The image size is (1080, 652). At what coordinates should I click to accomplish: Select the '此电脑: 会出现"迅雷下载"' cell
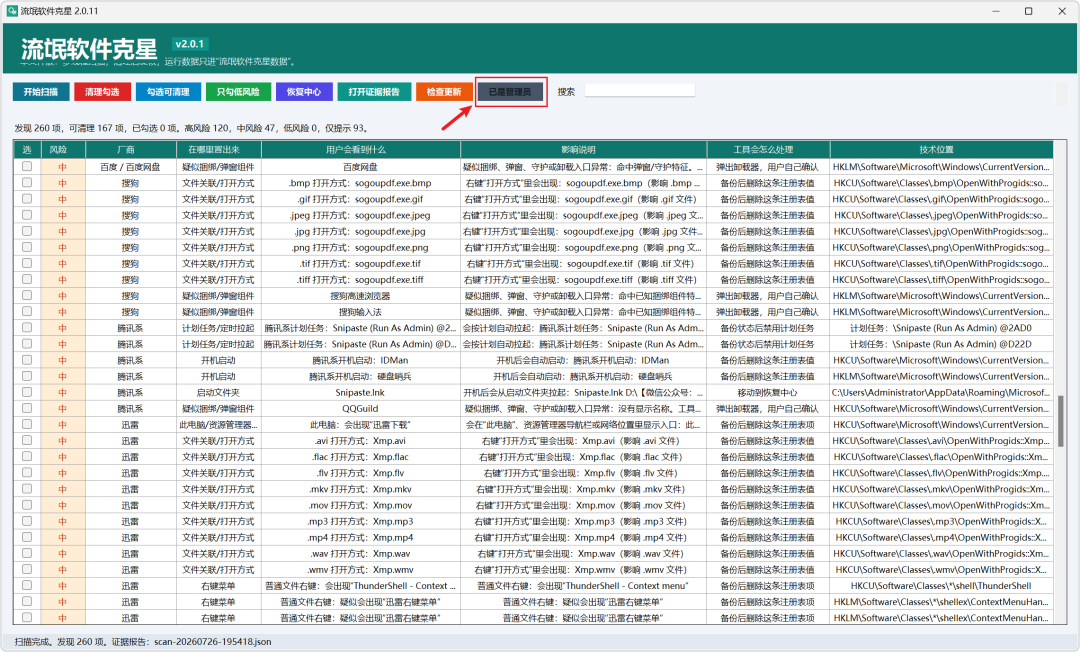tap(360, 424)
